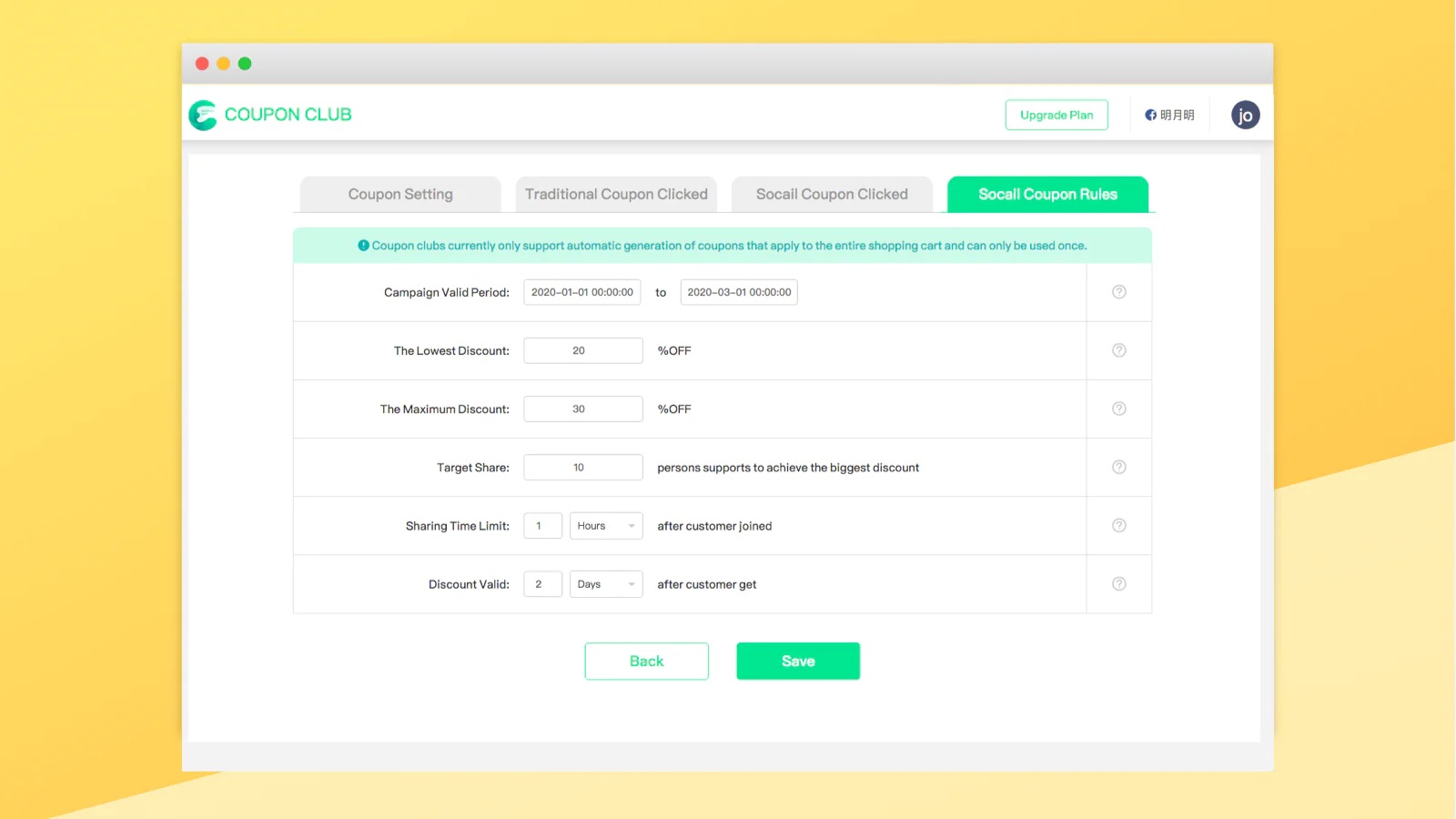This screenshot has height=819, width=1456.
Task: Open help icon for Campaign Valid Period
Action: tap(1118, 292)
